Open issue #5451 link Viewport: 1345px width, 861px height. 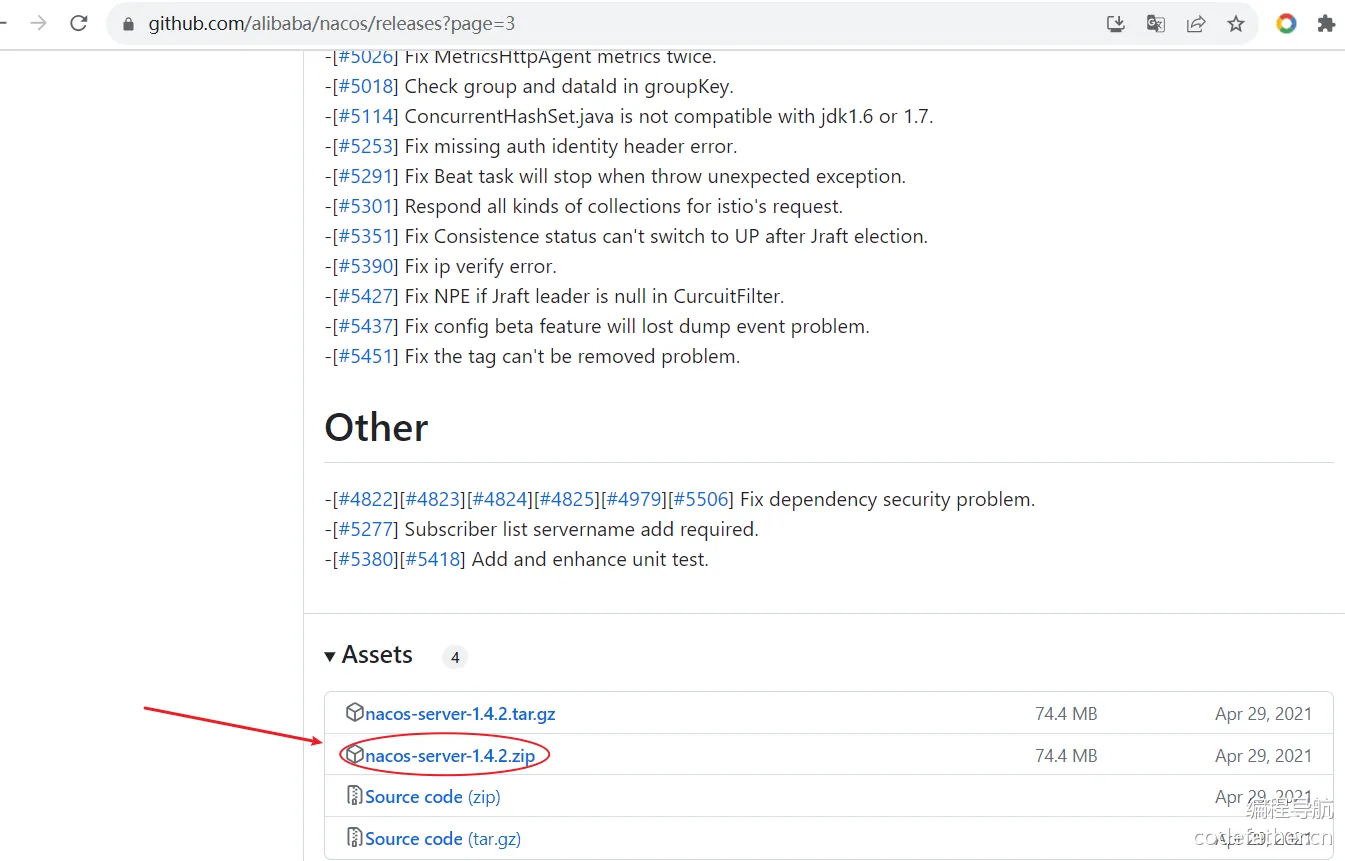point(364,357)
